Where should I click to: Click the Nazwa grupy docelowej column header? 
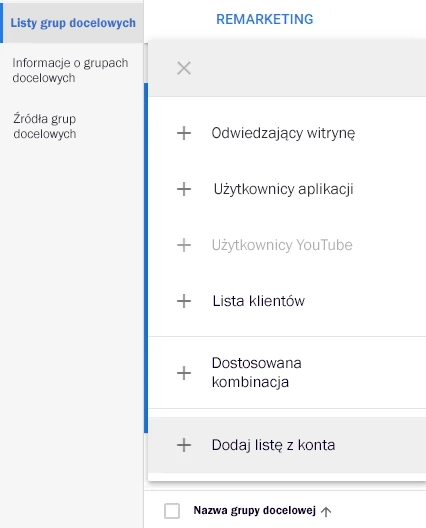[255, 510]
